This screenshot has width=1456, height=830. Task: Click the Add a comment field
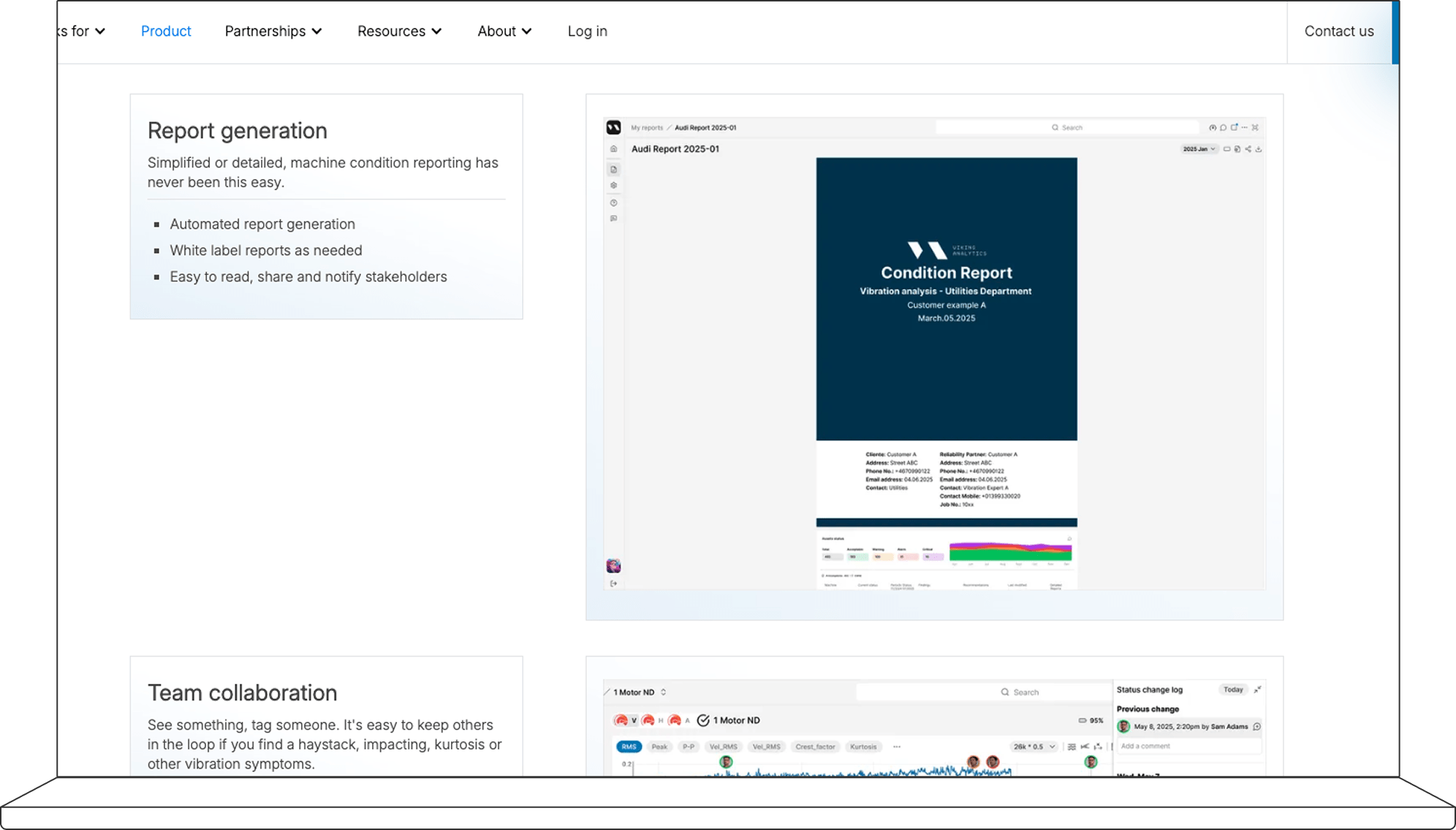(x=1186, y=746)
